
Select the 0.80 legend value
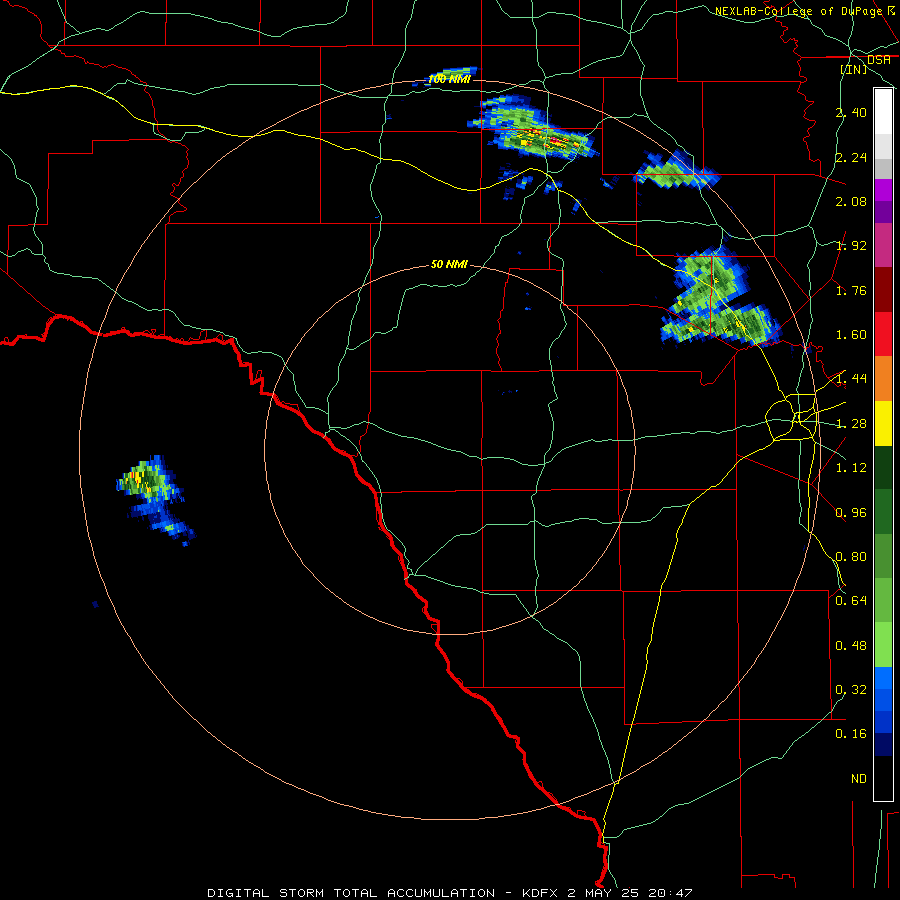tap(851, 556)
